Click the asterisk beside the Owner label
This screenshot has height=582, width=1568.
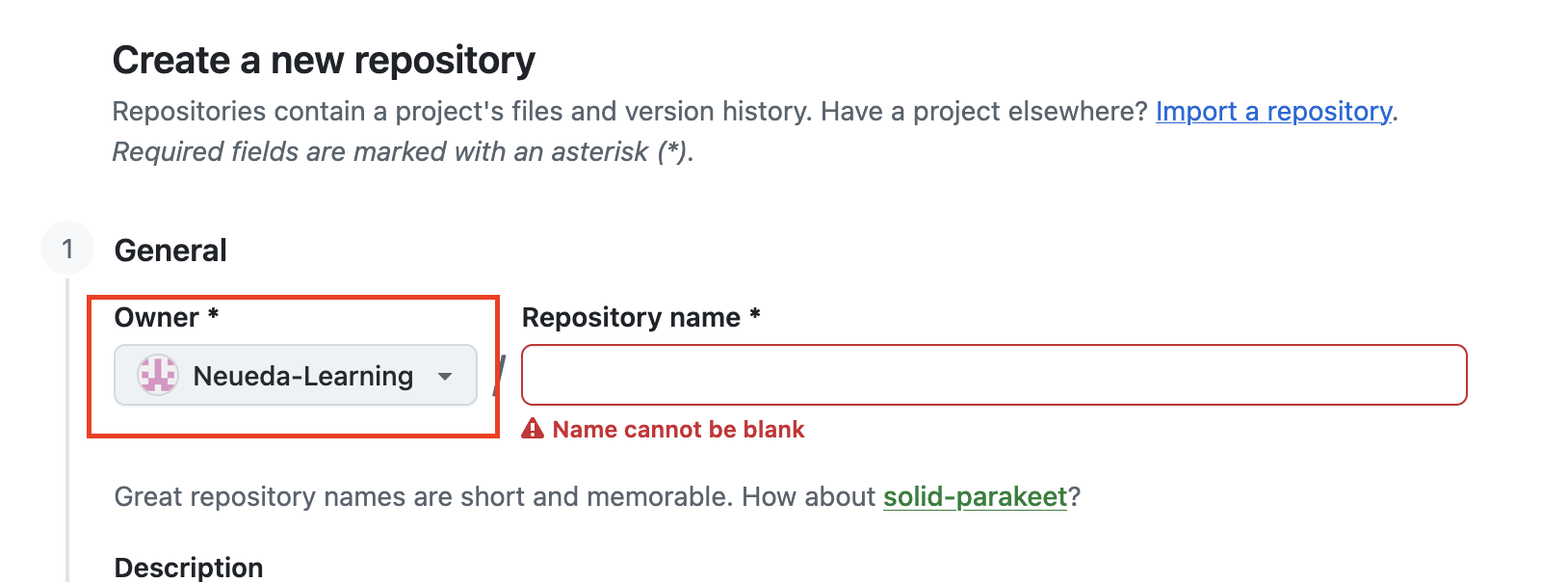click(214, 314)
